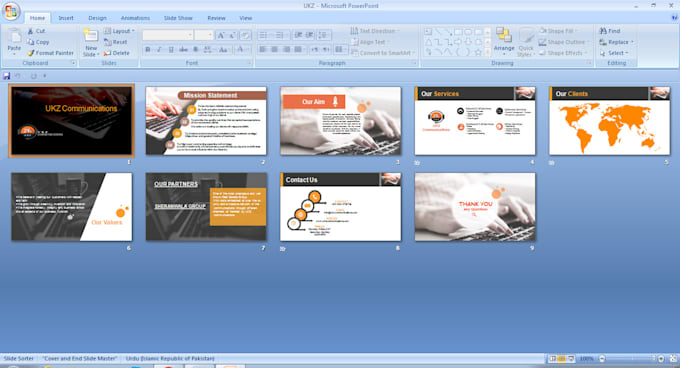680x368 pixels.
Task: Open the View ribbon tab
Action: 245,18
